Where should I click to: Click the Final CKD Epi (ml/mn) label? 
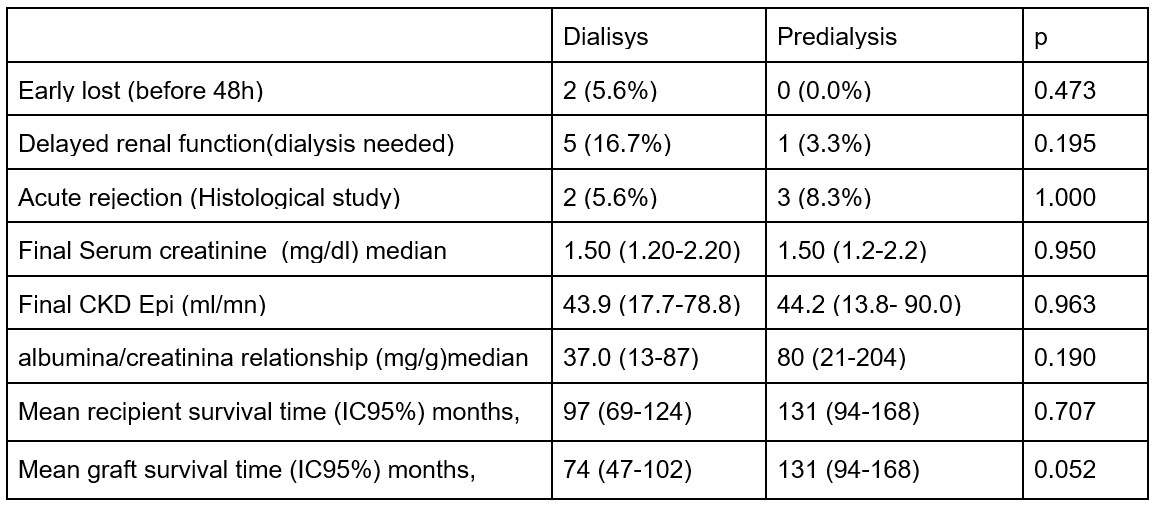[142, 304]
